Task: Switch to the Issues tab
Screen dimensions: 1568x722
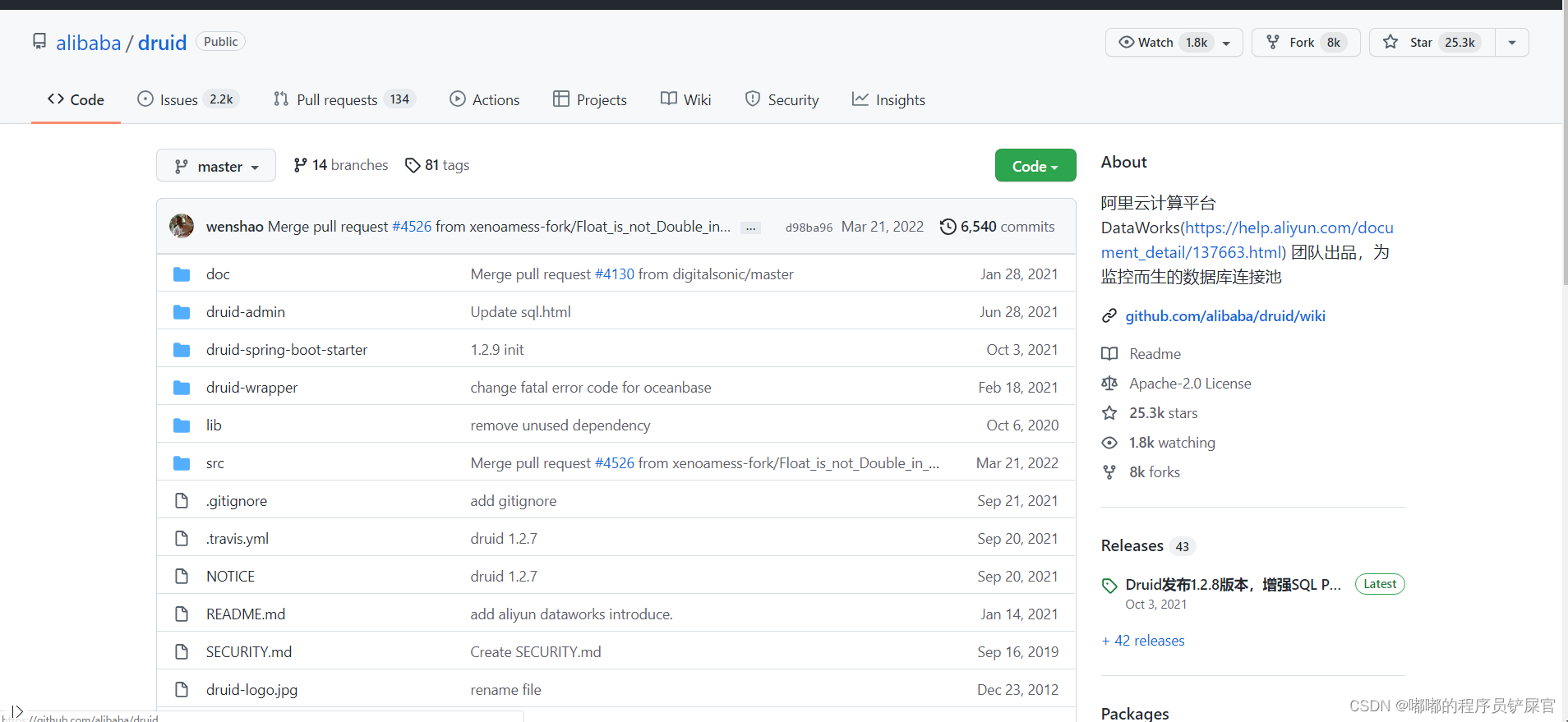Action: [187, 100]
